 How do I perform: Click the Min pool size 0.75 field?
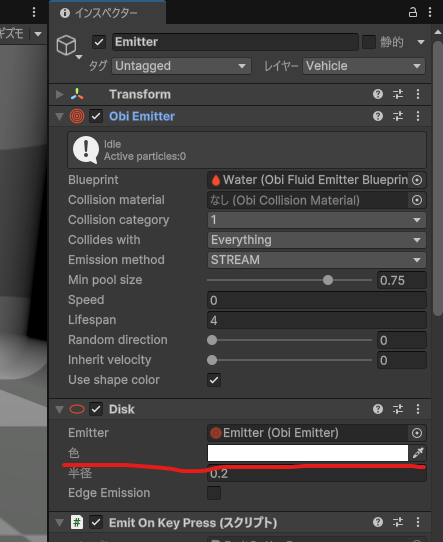pos(402,280)
